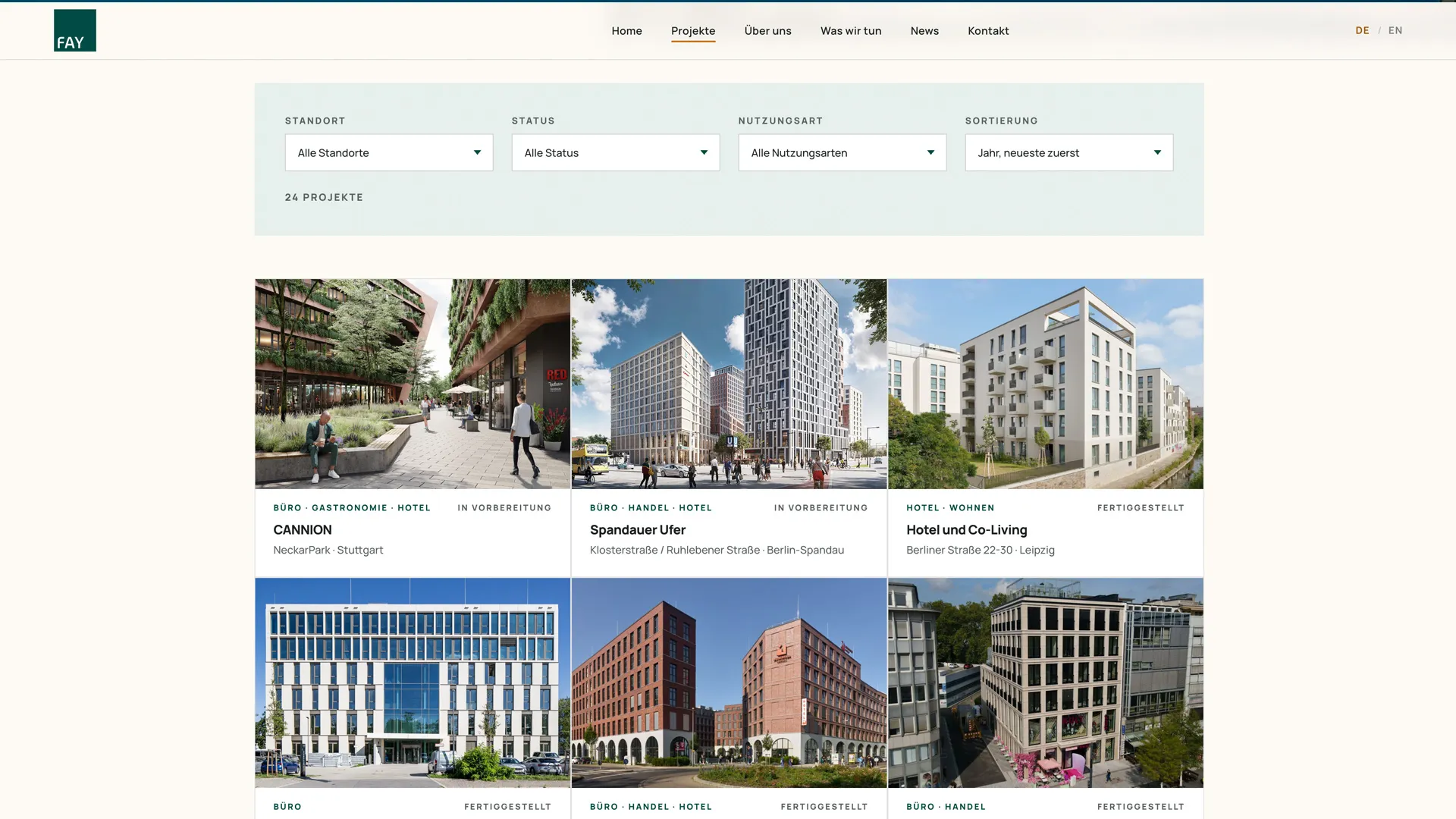Click BÜRO · GASTRONOMIE · HOTEL tags

352,508
